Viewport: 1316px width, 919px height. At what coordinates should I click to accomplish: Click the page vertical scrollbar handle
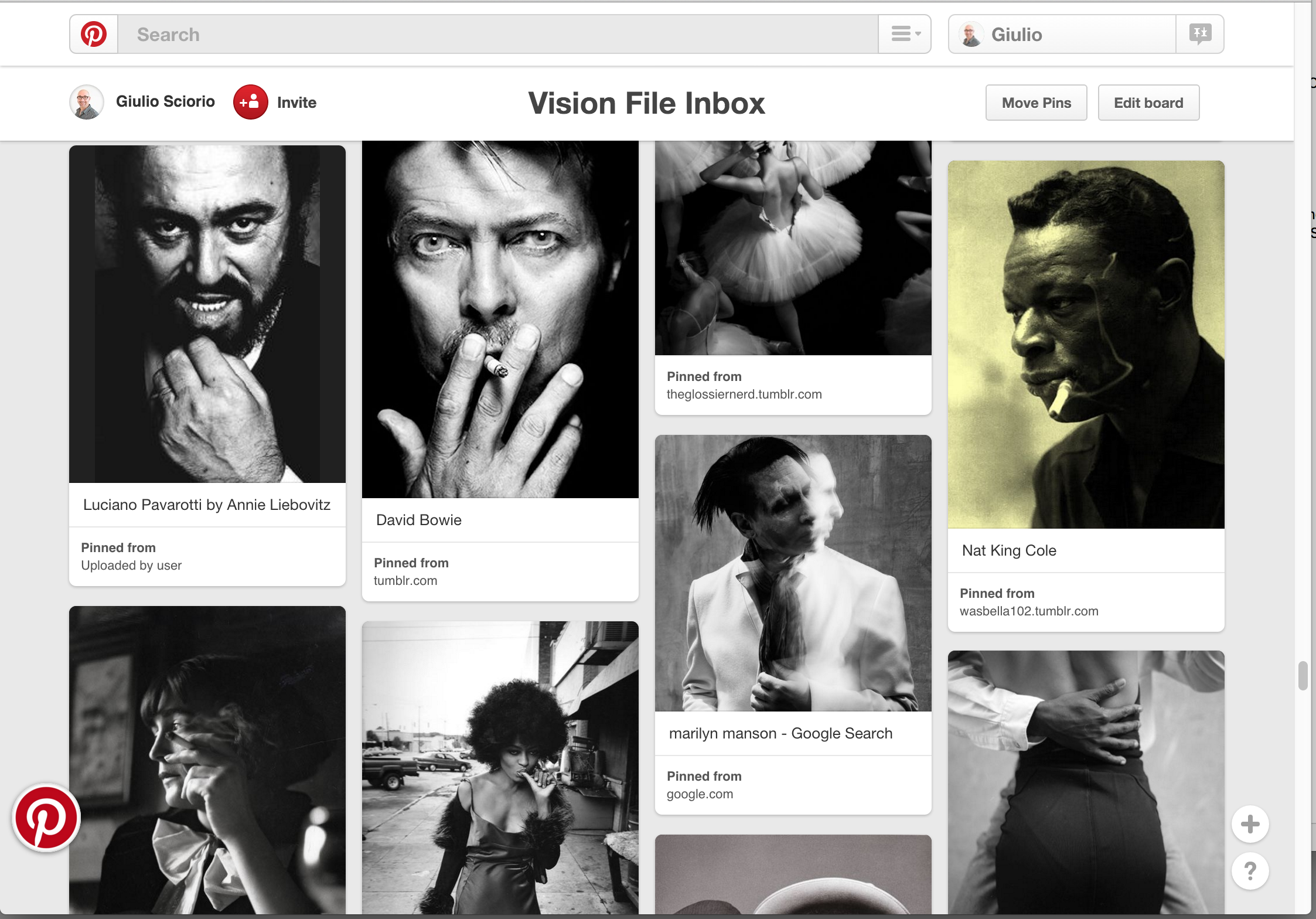(x=1303, y=676)
